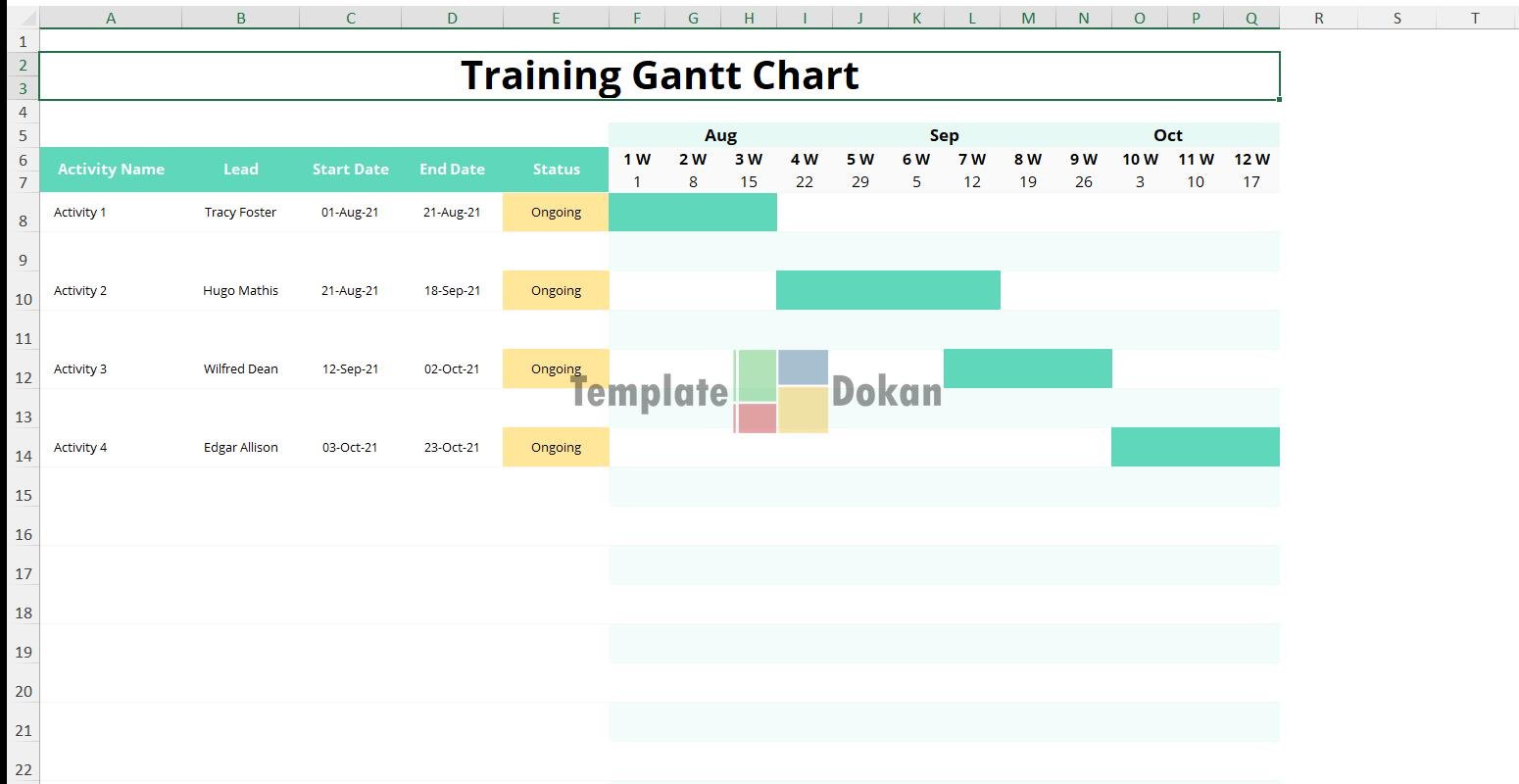Select the Status column header cell

pos(556,169)
